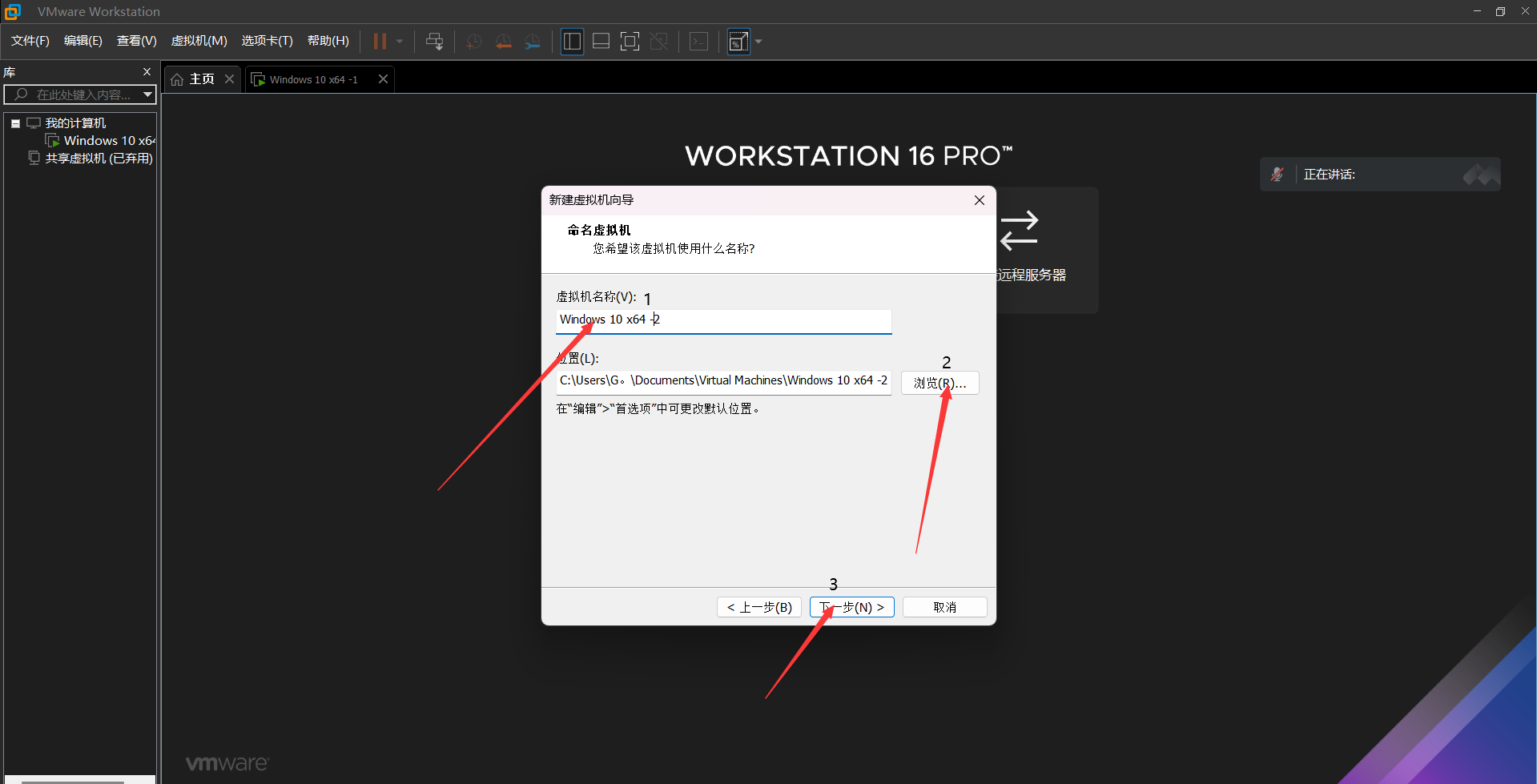Click the pause virtual machine toolbar icon

(x=380, y=42)
